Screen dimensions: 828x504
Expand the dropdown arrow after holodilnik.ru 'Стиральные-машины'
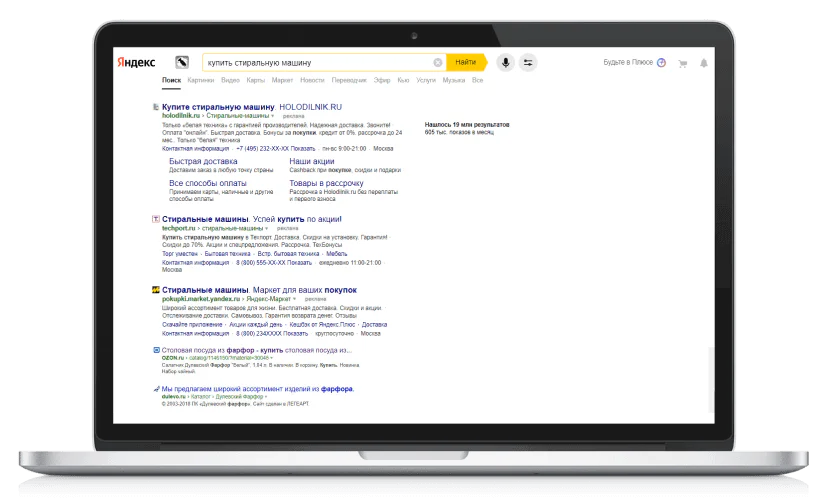click(272, 116)
